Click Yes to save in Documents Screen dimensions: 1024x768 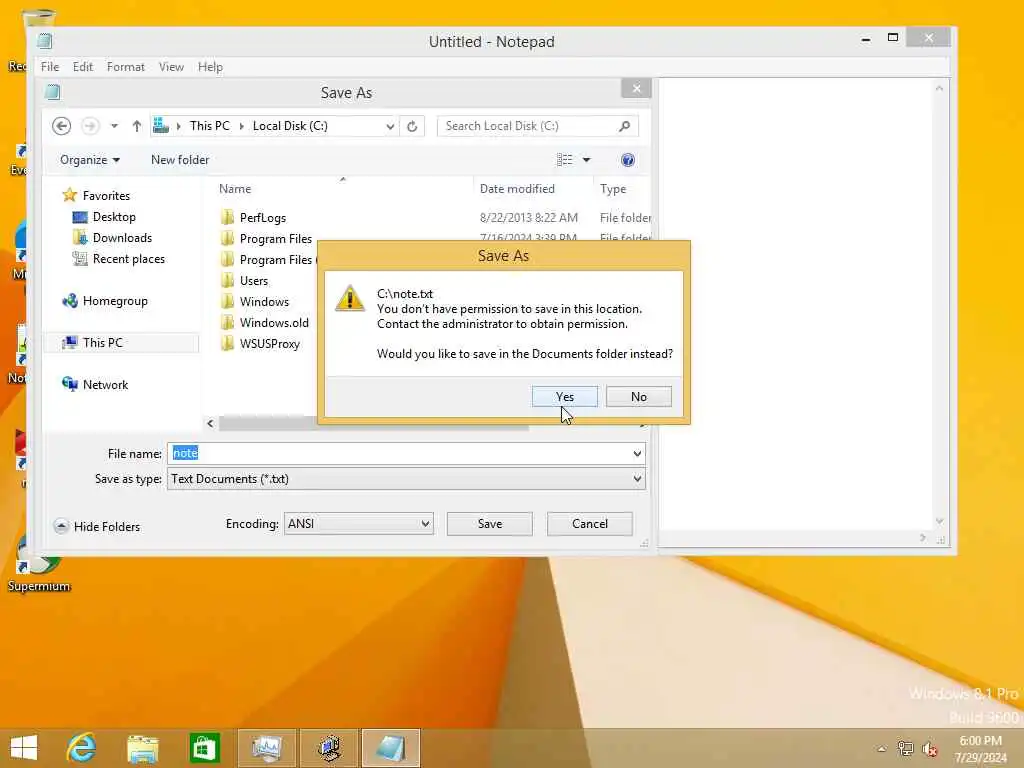pos(564,396)
